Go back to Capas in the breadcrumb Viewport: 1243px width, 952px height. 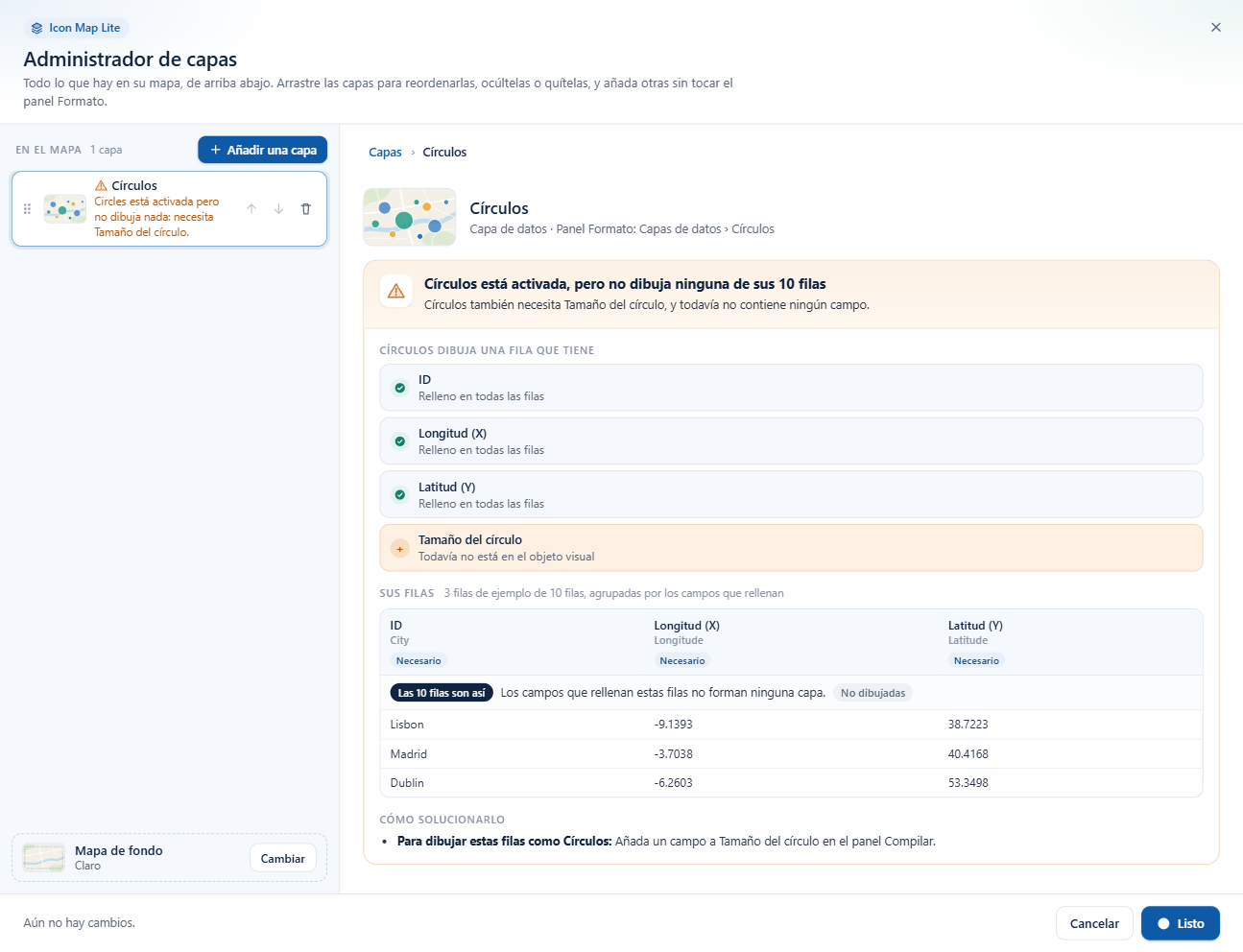385,152
